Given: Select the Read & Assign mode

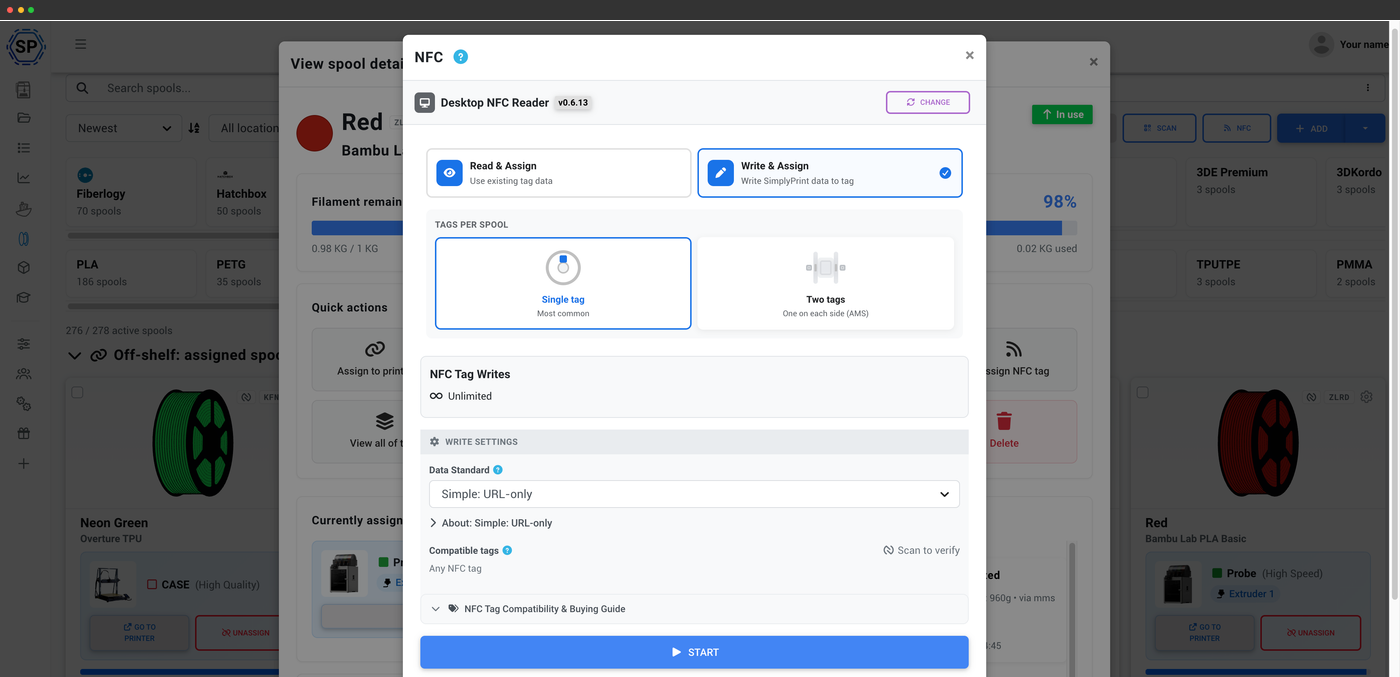Looking at the screenshot, I should (x=559, y=173).
